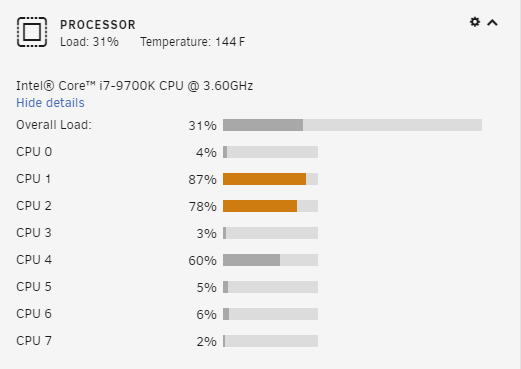Click the Hide details link
Viewport: 521px width, 369px height.
tap(50, 103)
